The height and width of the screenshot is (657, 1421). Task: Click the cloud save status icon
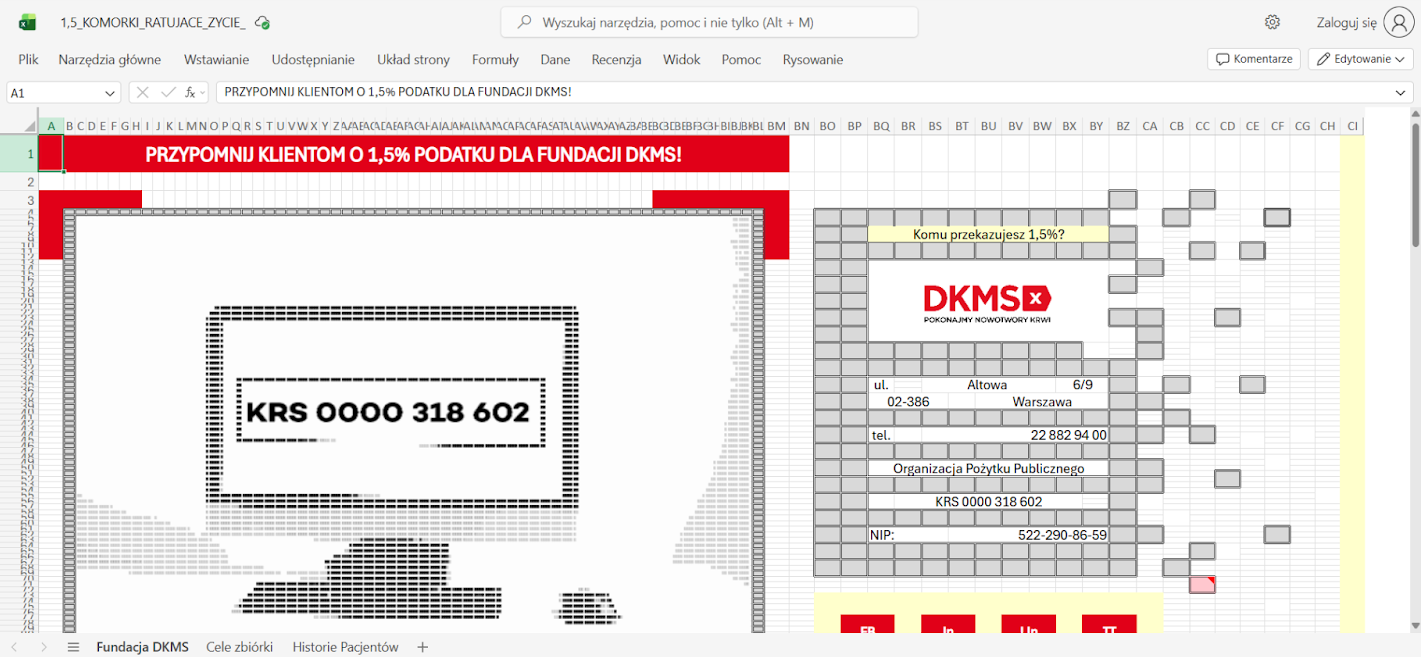pyautogui.click(x=262, y=22)
